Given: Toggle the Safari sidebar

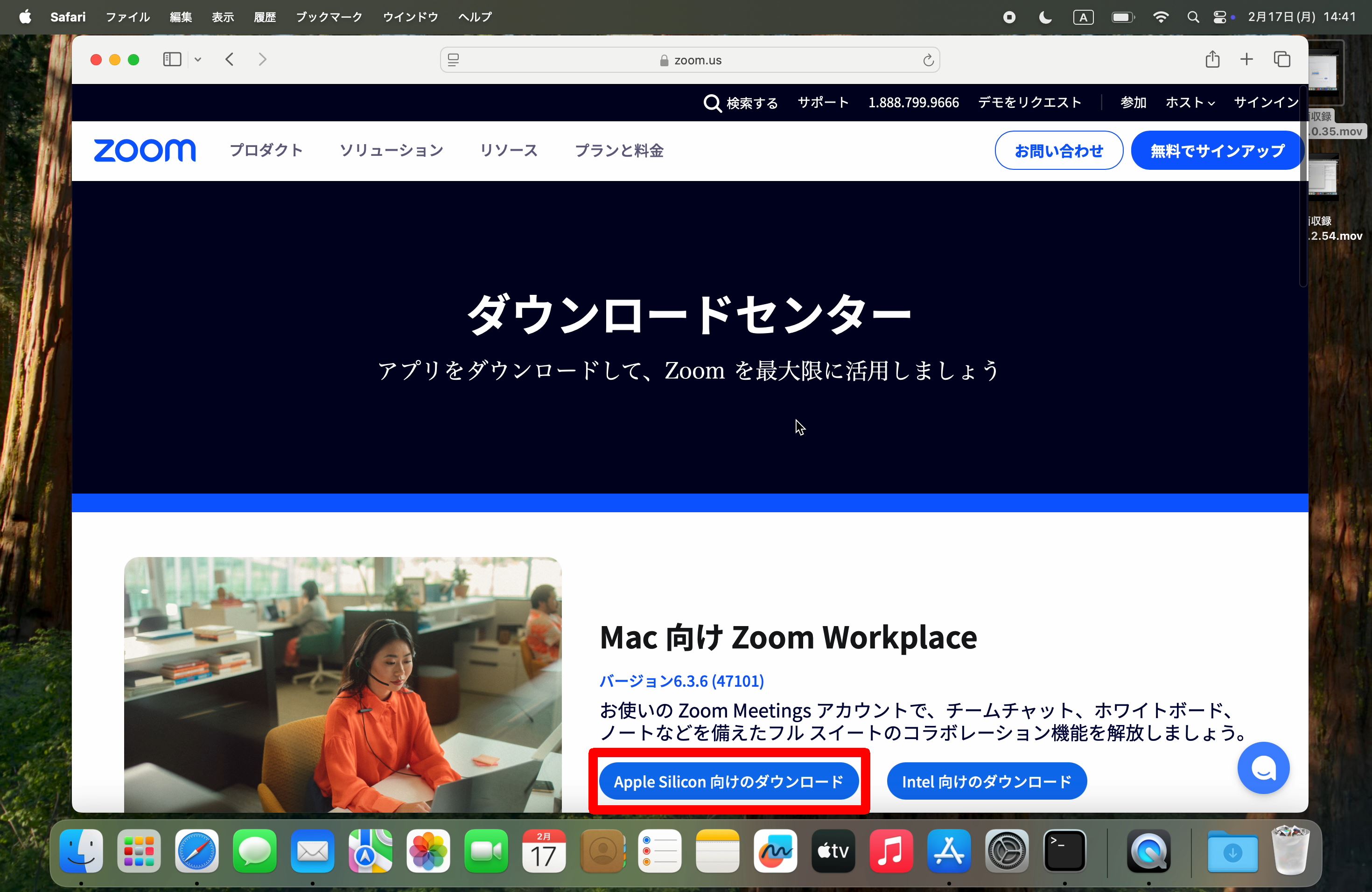Looking at the screenshot, I should (x=172, y=59).
